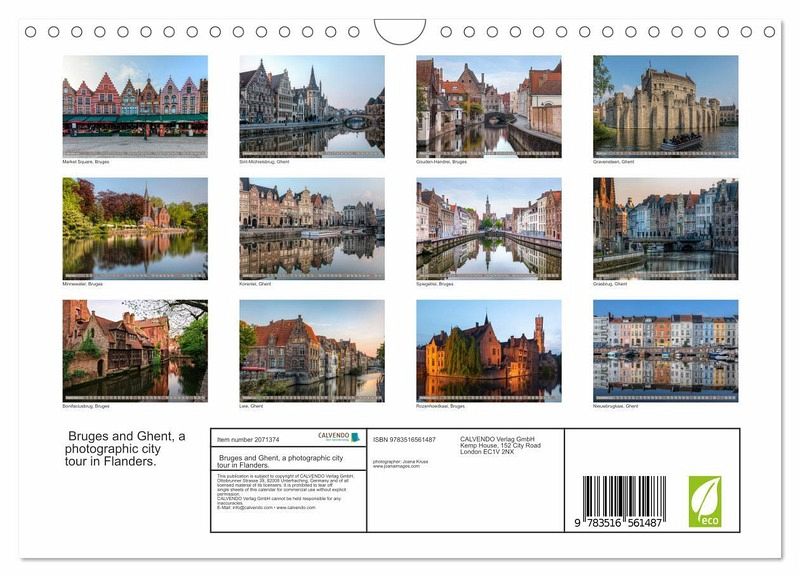
Task: Click the green eco leaf icon
Action: click(704, 501)
